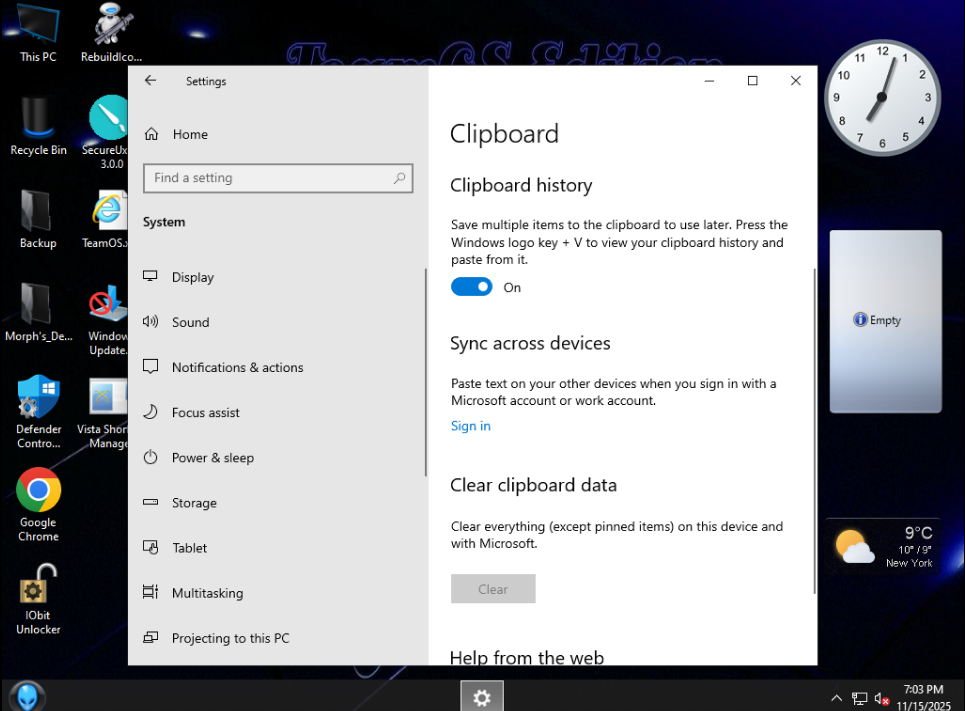Open Defender Control desktop icon
965x711 pixels.
38,398
